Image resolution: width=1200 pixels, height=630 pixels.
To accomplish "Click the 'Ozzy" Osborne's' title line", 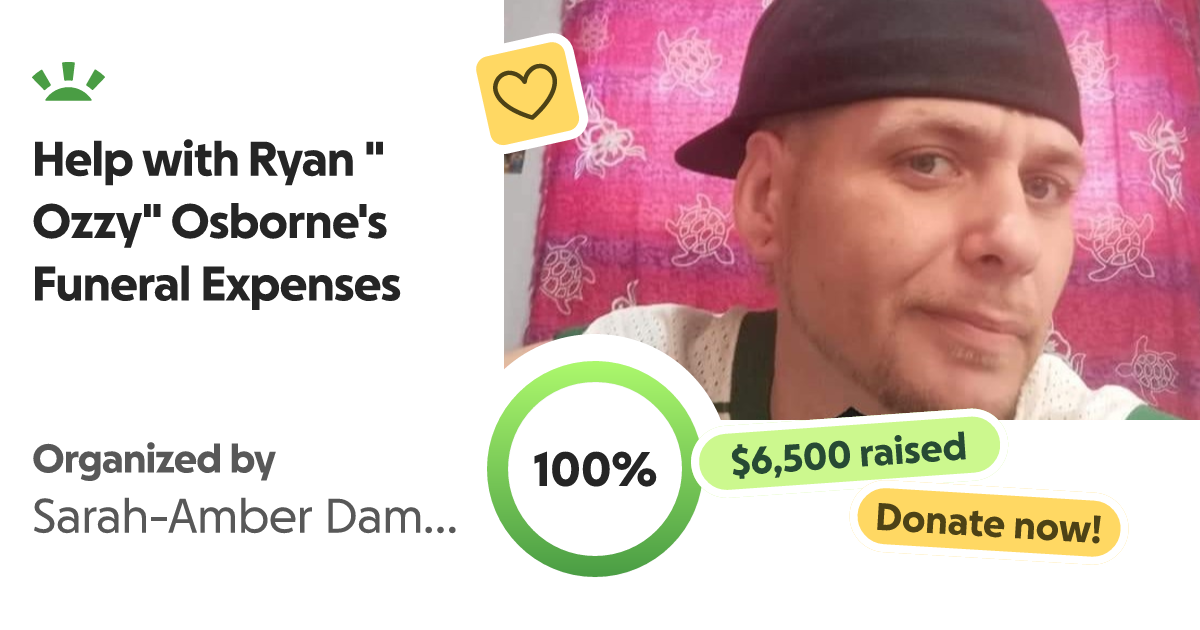I will [210, 223].
